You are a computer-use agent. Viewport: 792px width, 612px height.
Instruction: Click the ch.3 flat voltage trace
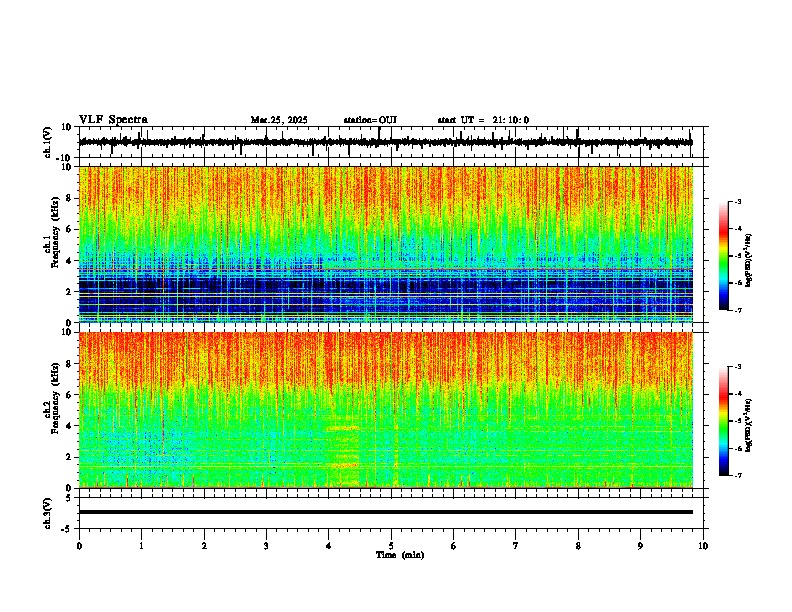pyautogui.click(x=386, y=512)
